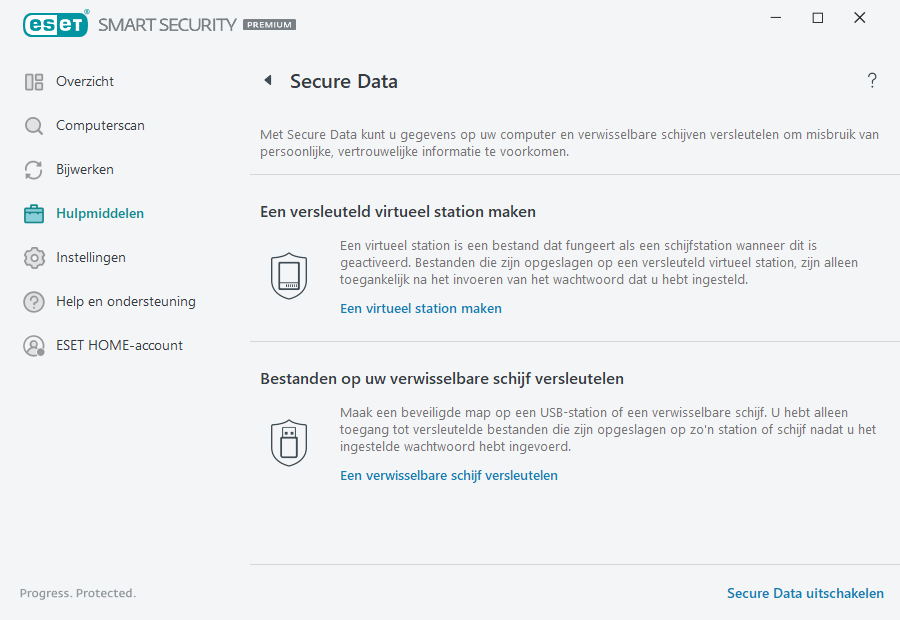Click the encrypted virtual drive shield icon

click(289, 275)
